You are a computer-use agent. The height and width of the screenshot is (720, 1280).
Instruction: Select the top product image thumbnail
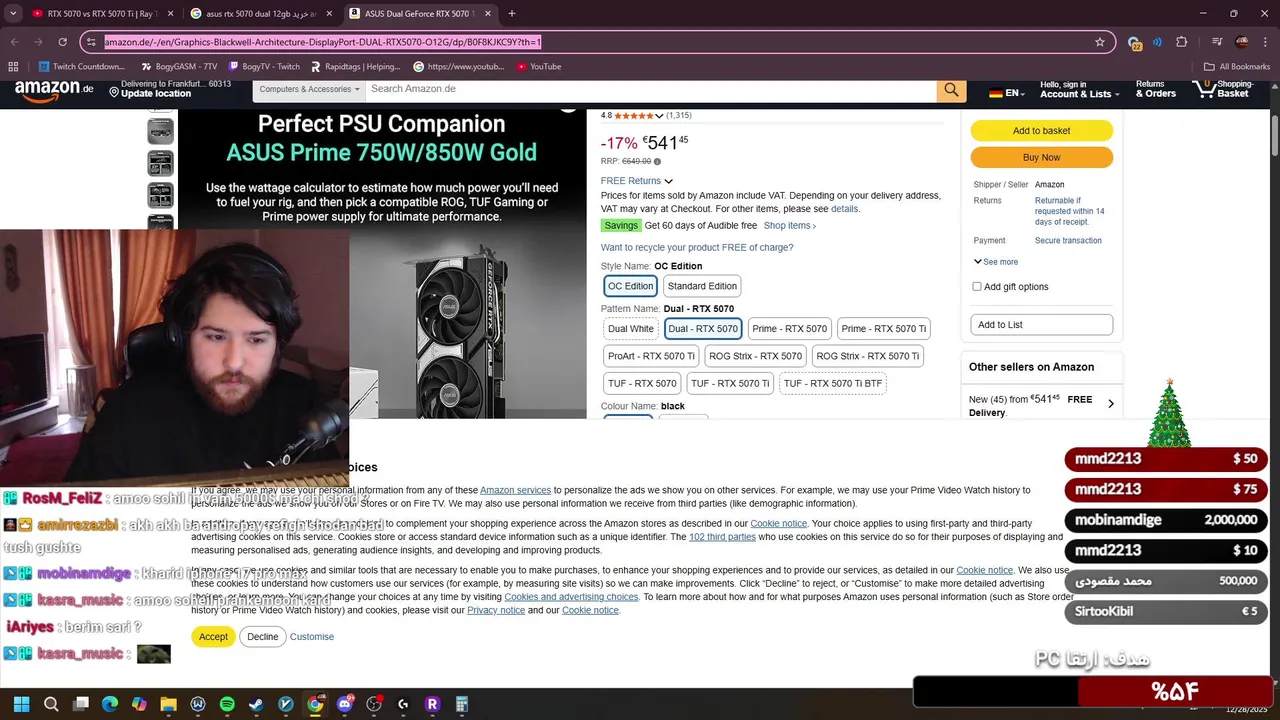[160, 131]
